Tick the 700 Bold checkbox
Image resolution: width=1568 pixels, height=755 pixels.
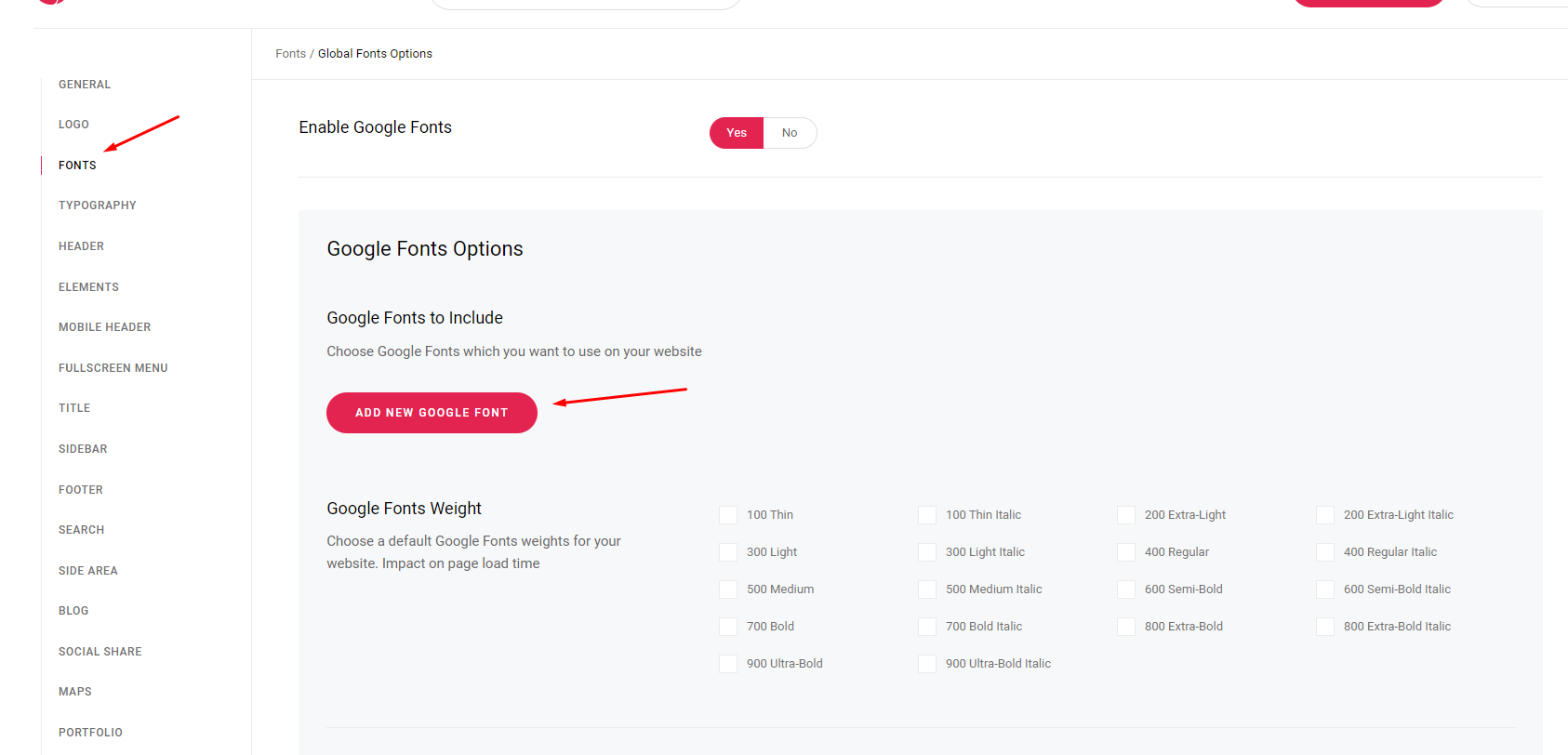pos(728,627)
